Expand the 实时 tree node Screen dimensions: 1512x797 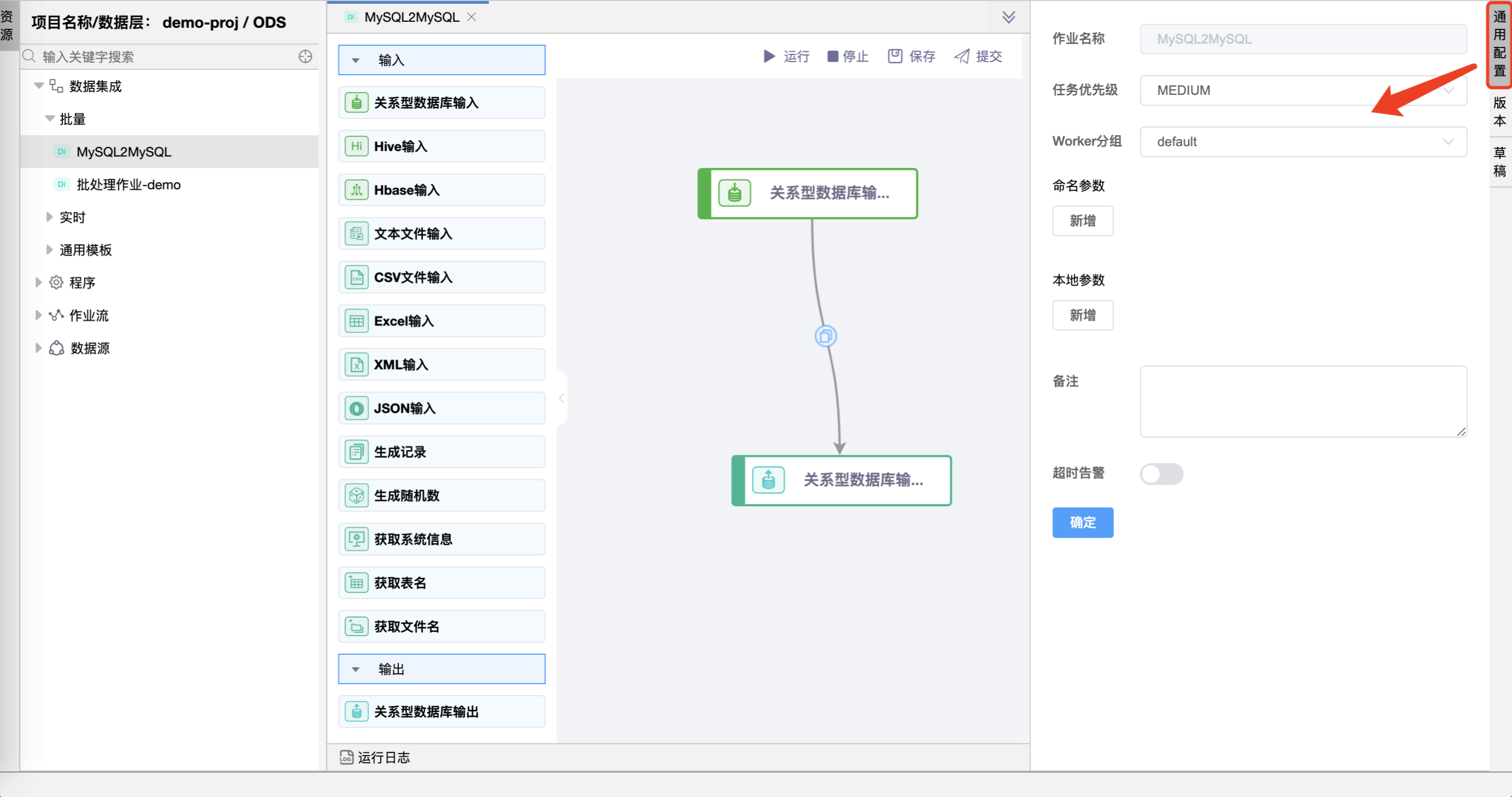[49, 217]
